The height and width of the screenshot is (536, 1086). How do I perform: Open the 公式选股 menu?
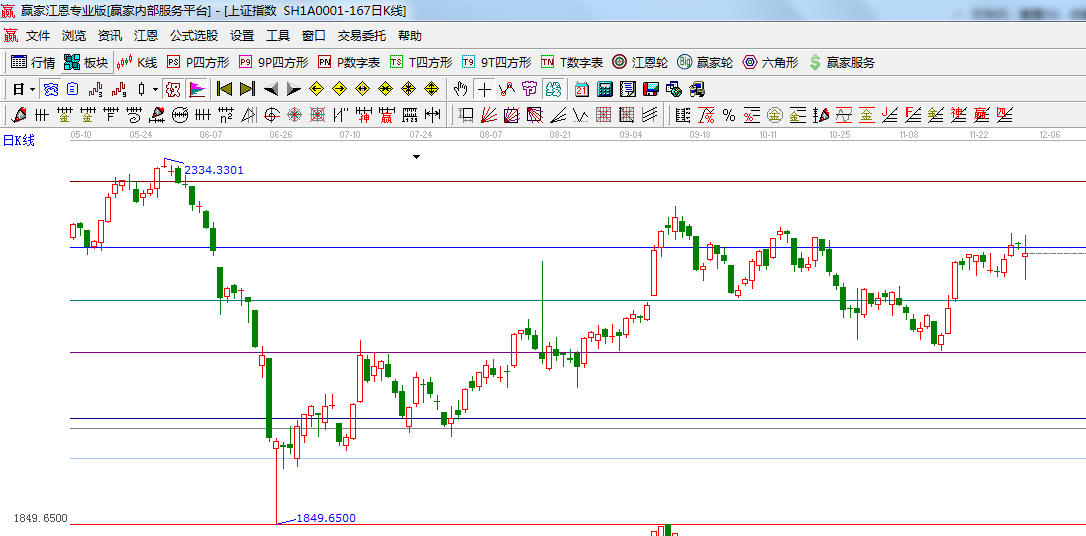(193, 35)
